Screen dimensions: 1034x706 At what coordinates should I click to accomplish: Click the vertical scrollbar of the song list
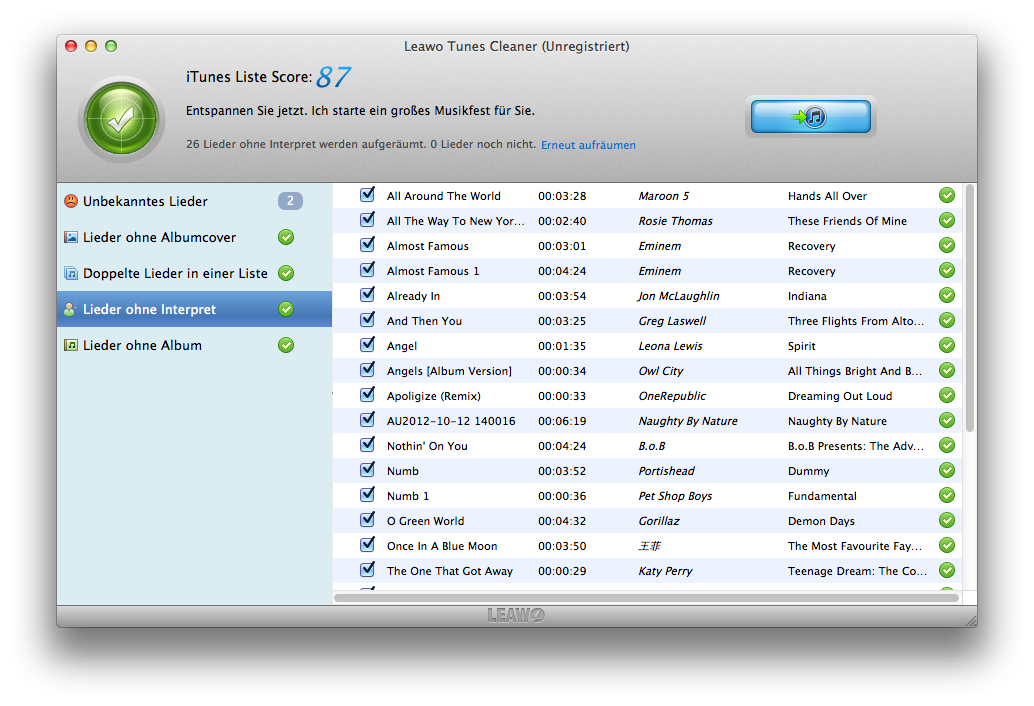click(969, 310)
